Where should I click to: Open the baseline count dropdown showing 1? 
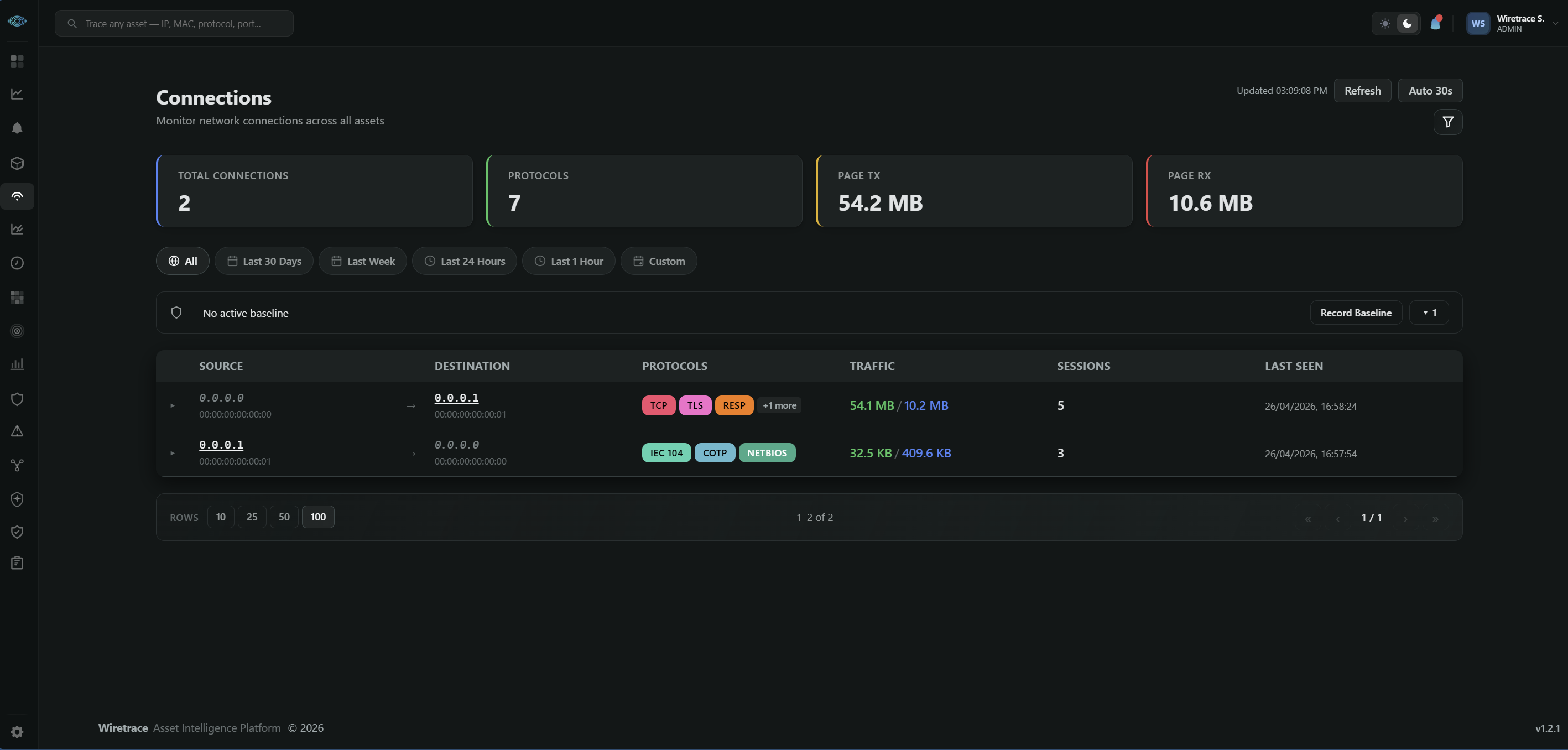coord(1429,312)
